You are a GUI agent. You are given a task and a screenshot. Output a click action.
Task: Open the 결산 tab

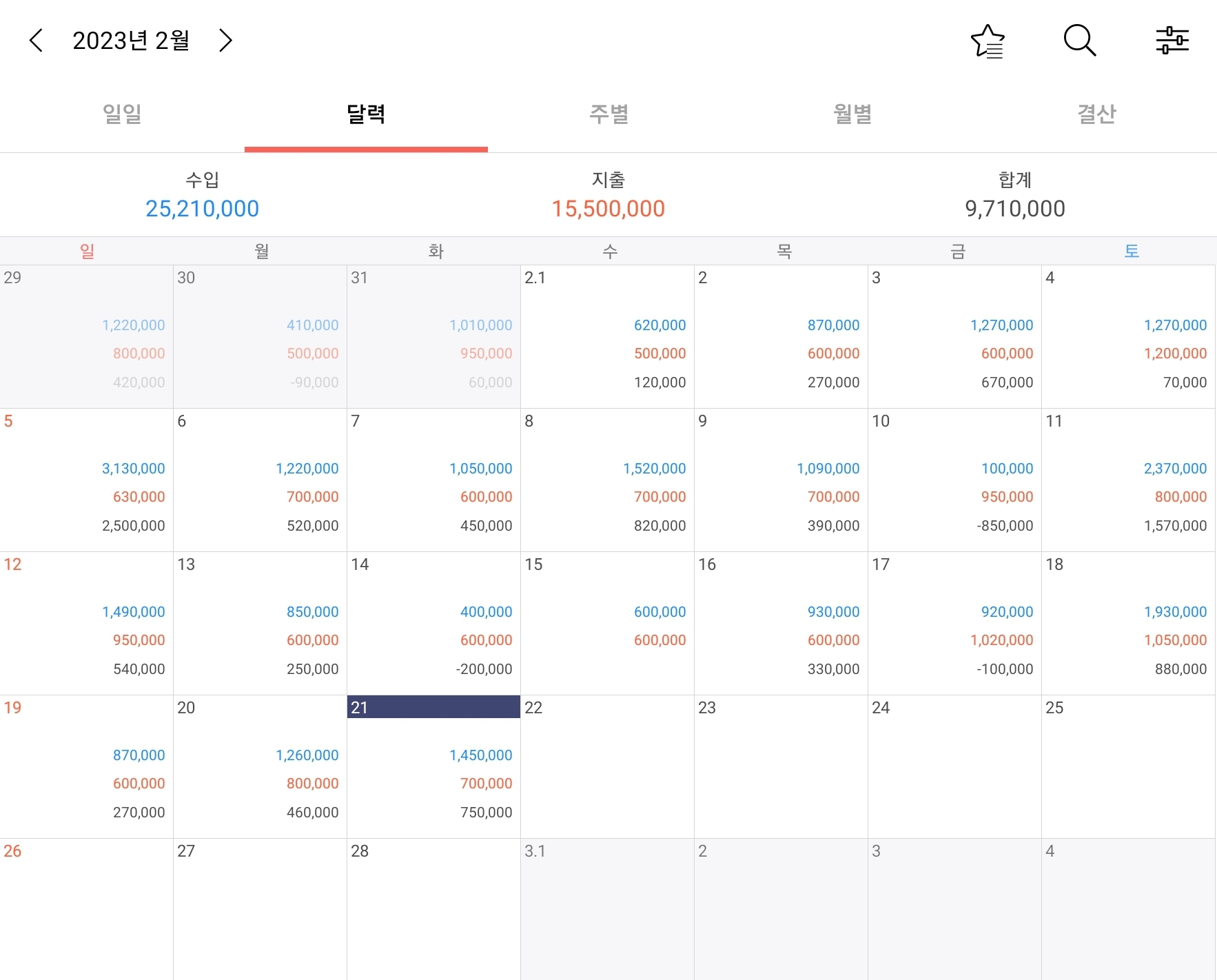(1096, 114)
